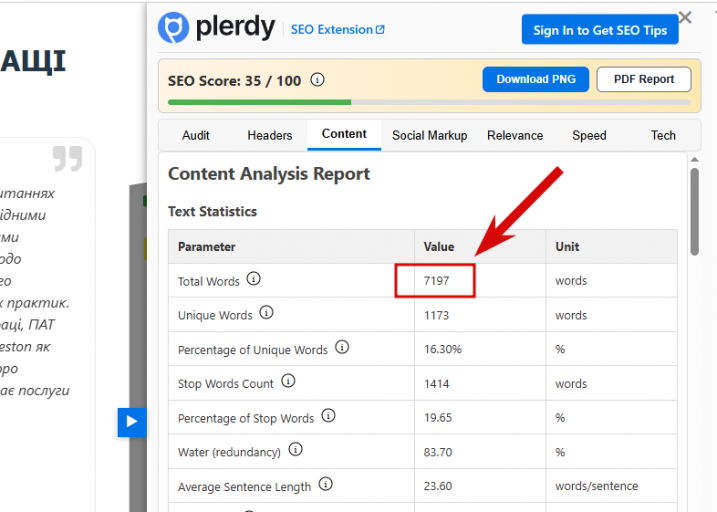The width and height of the screenshot is (717, 512).
Task: Go to the Relevance tab
Action: click(515, 135)
